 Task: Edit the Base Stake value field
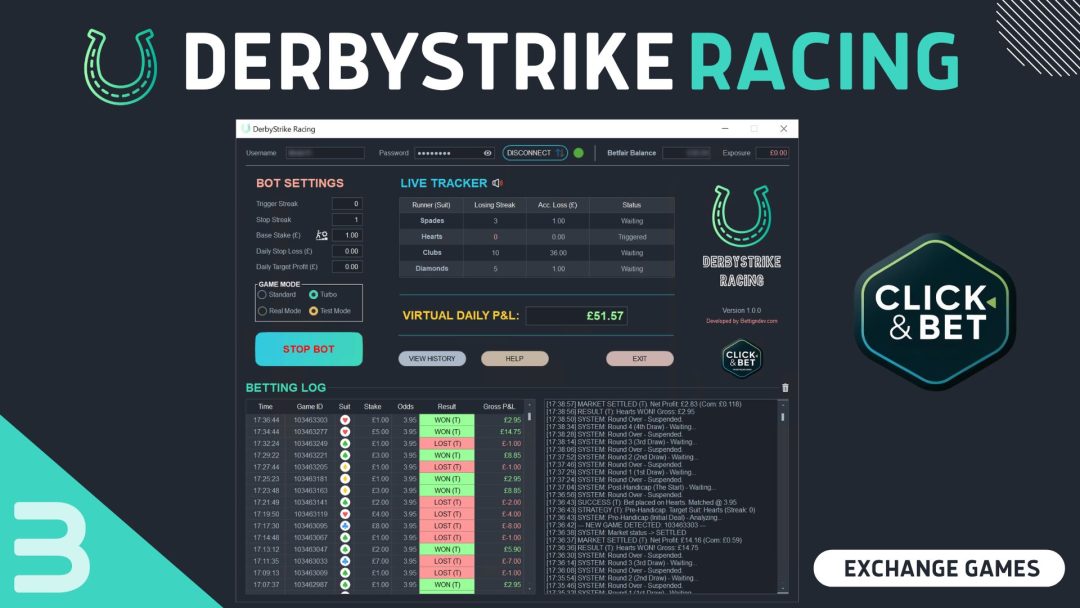click(x=347, y=235)
